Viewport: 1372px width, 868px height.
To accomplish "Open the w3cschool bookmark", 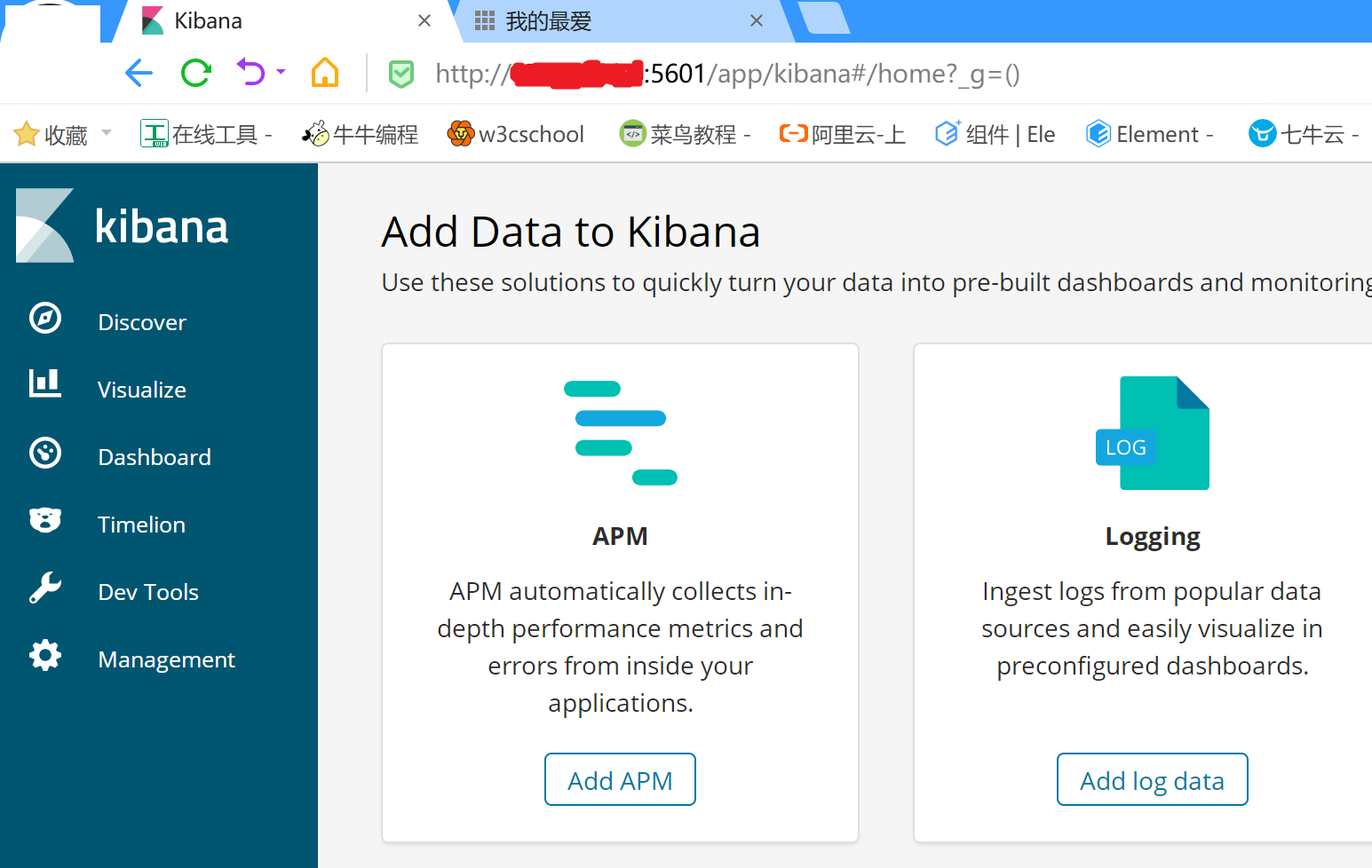I will pyautogui.click(x=517, y=134).
